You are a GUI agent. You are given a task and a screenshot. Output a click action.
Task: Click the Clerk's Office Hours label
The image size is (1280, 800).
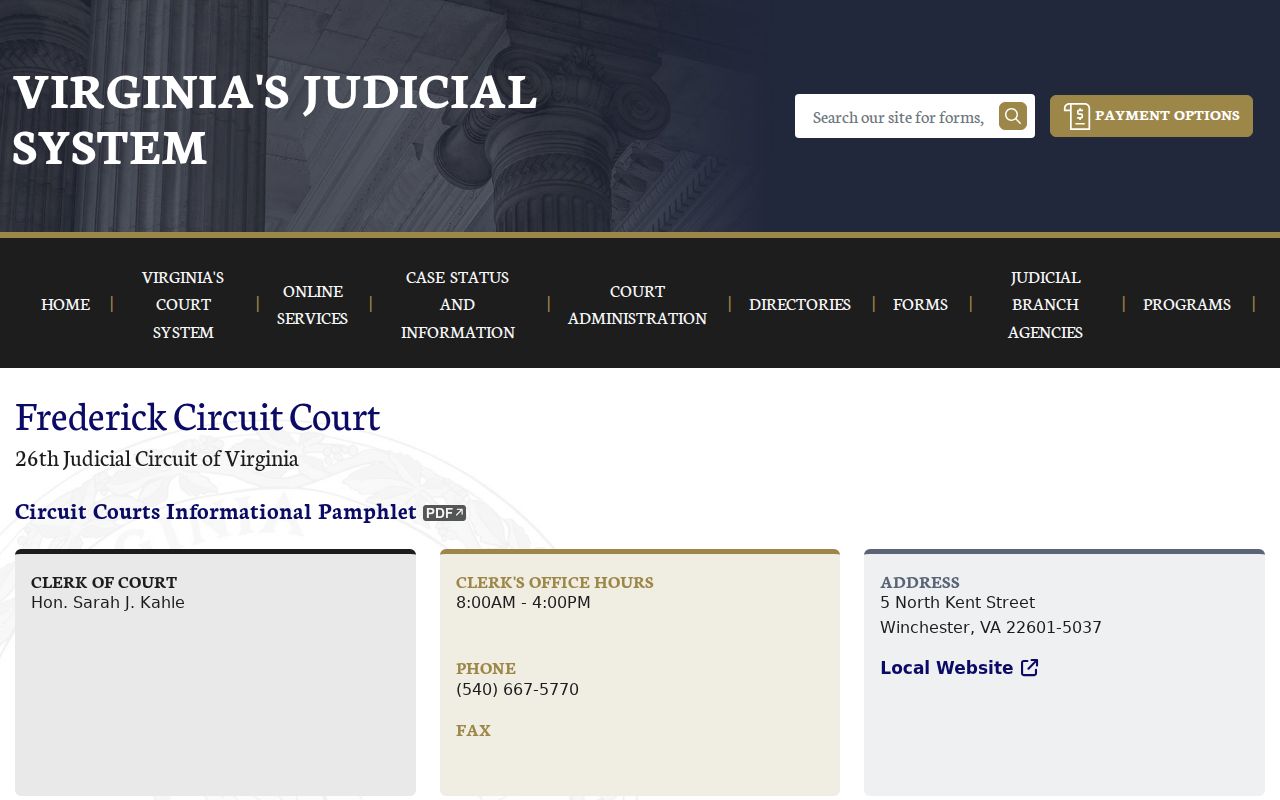tap(555, 582)
